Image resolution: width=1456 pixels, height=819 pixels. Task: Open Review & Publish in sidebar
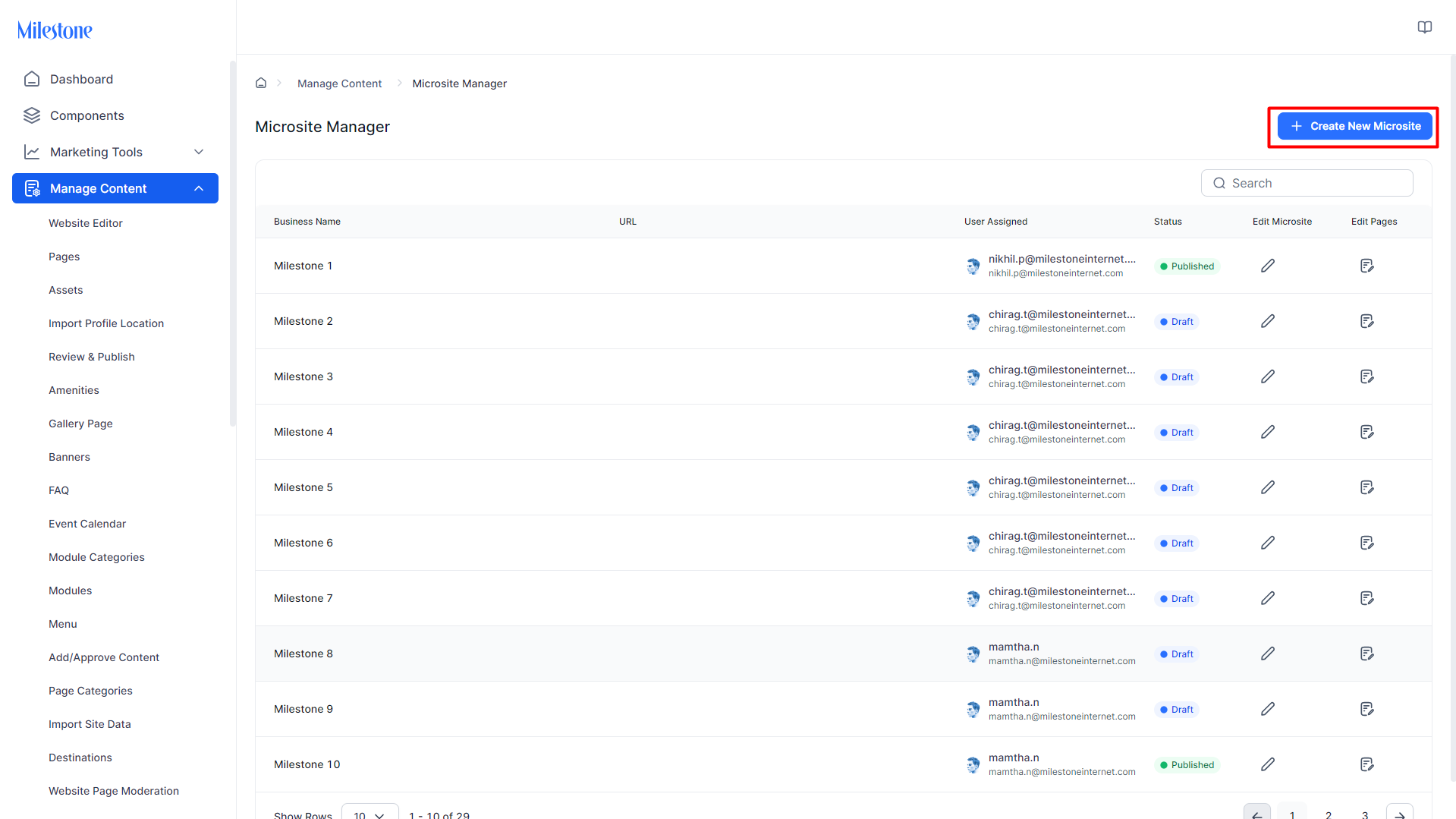pyautogui.click(x=92, y=357)
